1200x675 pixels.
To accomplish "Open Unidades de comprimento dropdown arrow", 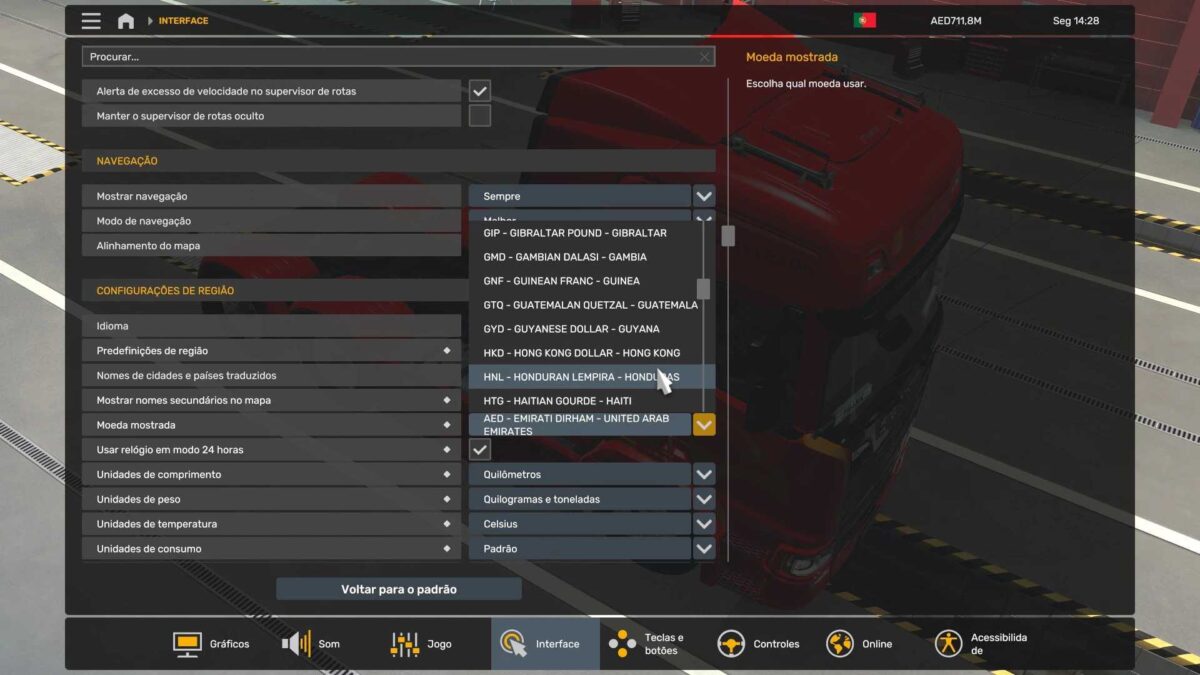I will point(704,474).
